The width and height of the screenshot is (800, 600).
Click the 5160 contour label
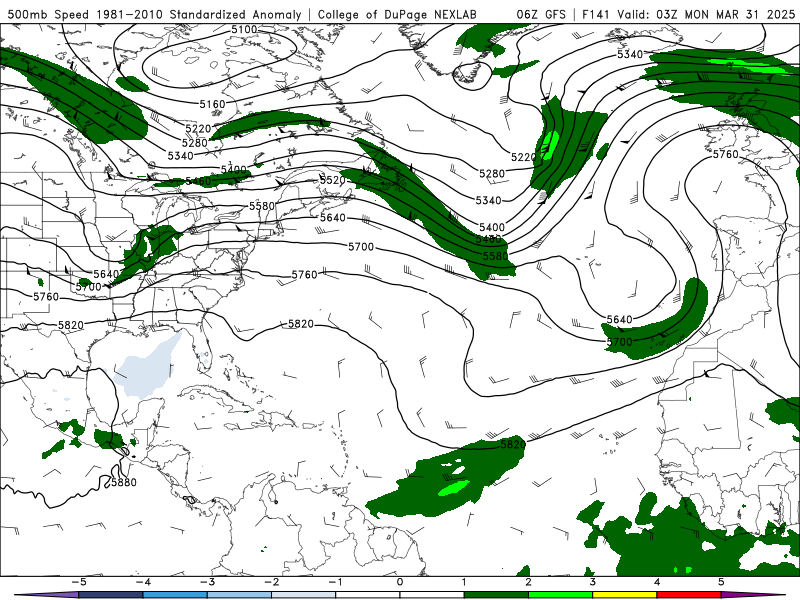pos(212,104)
